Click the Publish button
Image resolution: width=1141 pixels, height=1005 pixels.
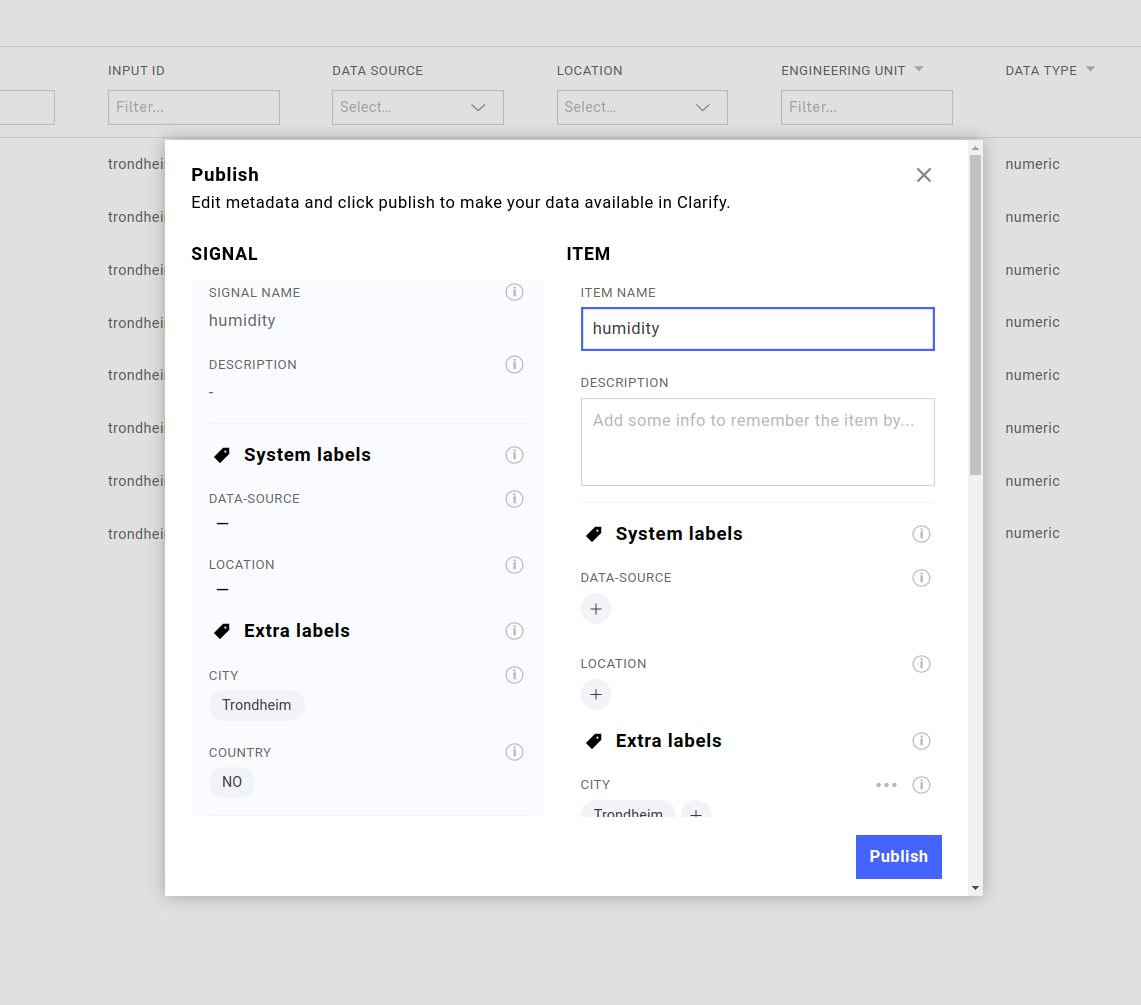tap(898, 857)
